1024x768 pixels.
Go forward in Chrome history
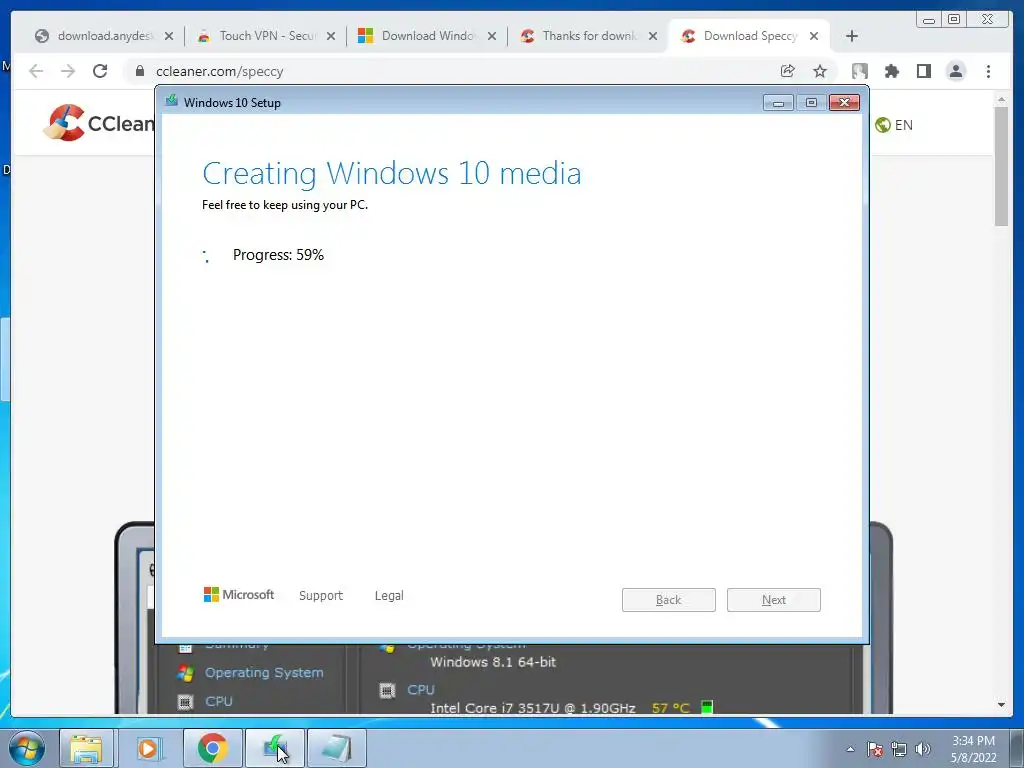coord(68,71)
